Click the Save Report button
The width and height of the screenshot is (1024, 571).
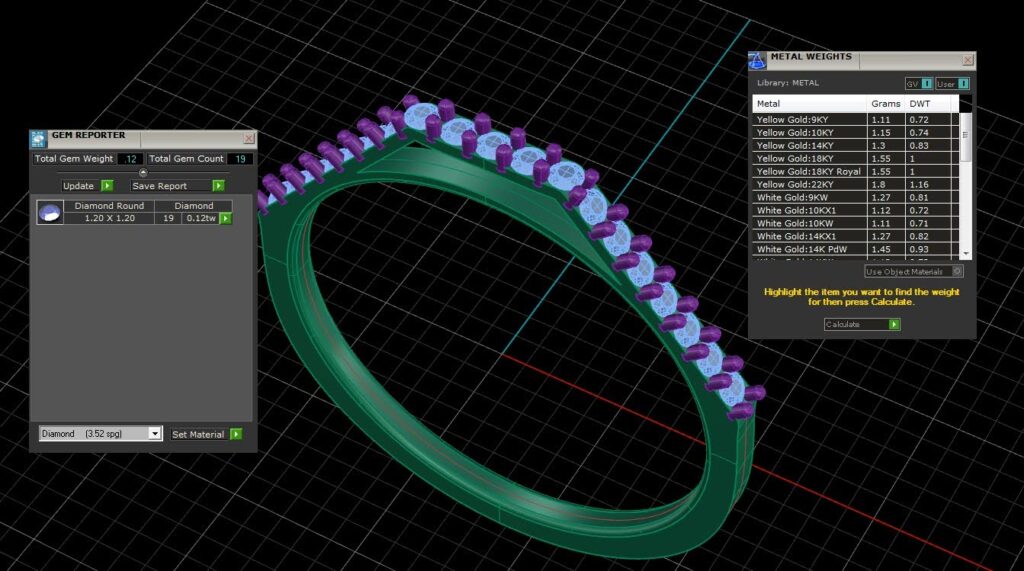[178, 186]
